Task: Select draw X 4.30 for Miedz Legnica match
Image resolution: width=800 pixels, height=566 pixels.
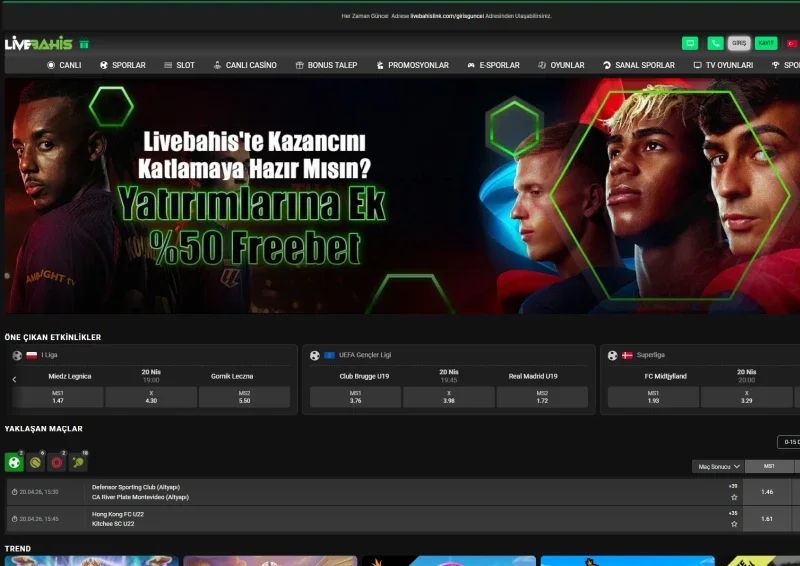Action: pyautogui.click(x=151, y=397)
